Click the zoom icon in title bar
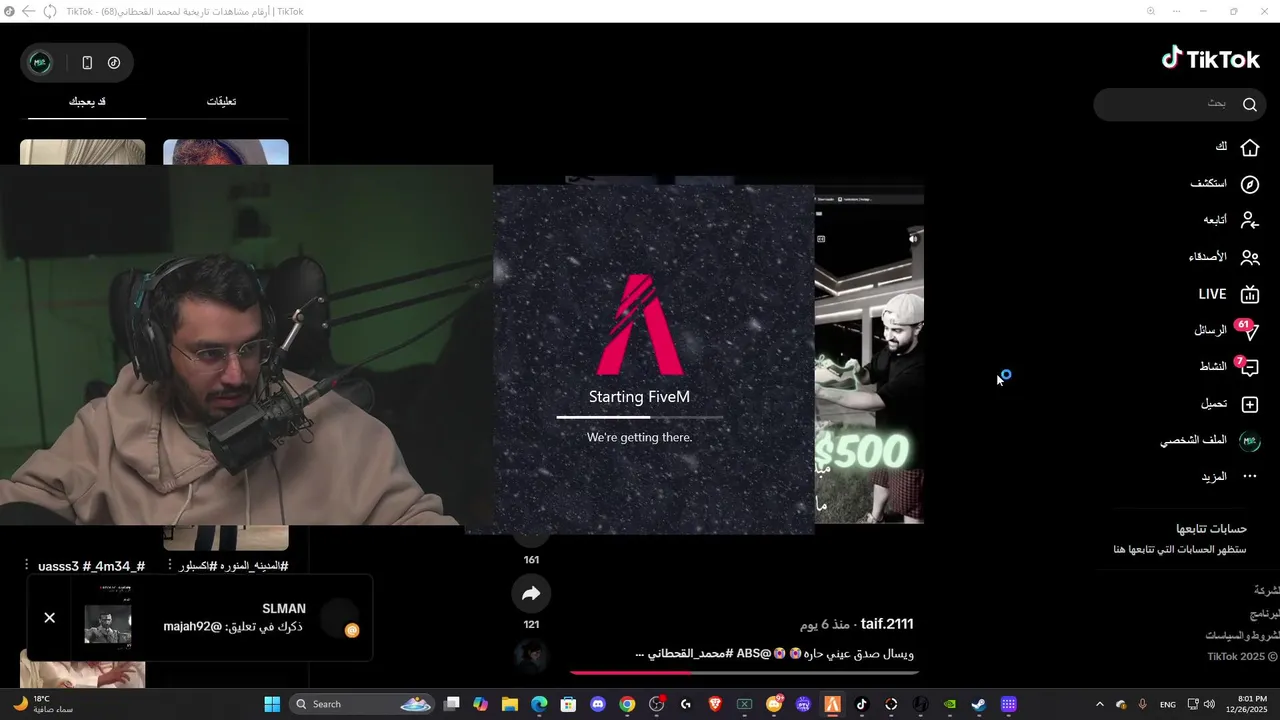This screenshot has height=720, width=1280. coord(1150,11)
